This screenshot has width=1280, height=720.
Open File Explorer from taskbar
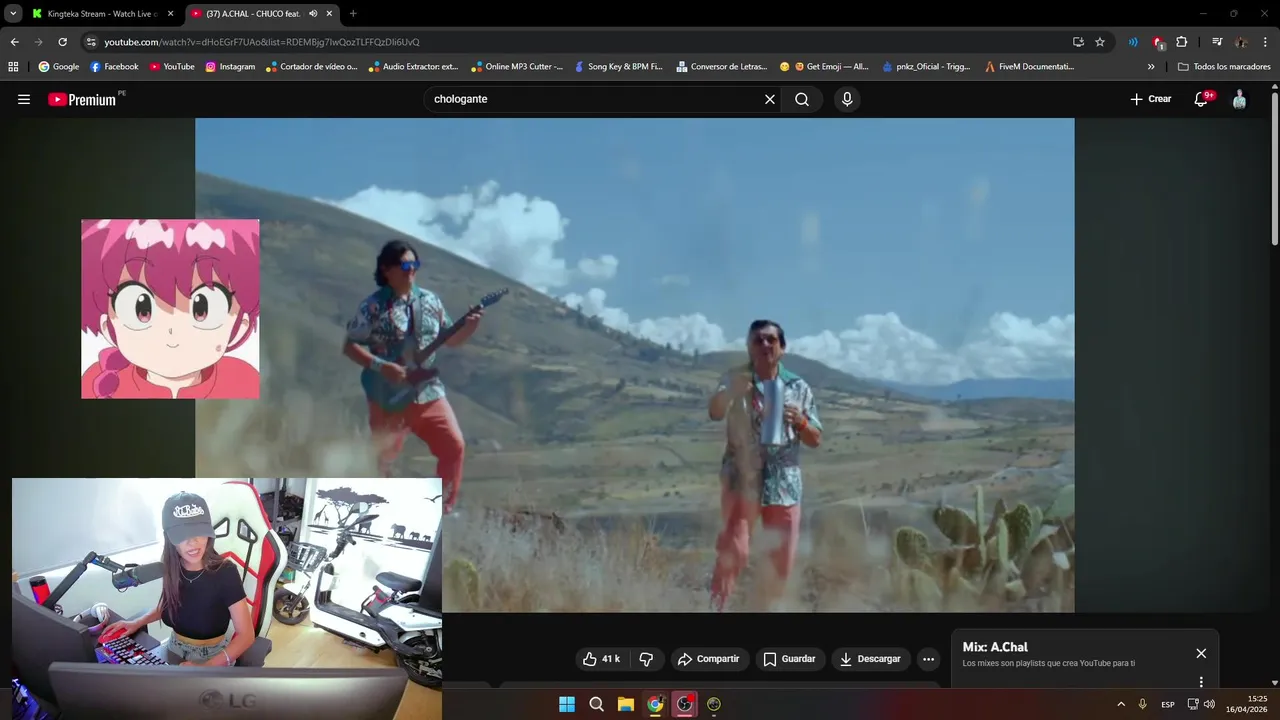coord(625,704)
